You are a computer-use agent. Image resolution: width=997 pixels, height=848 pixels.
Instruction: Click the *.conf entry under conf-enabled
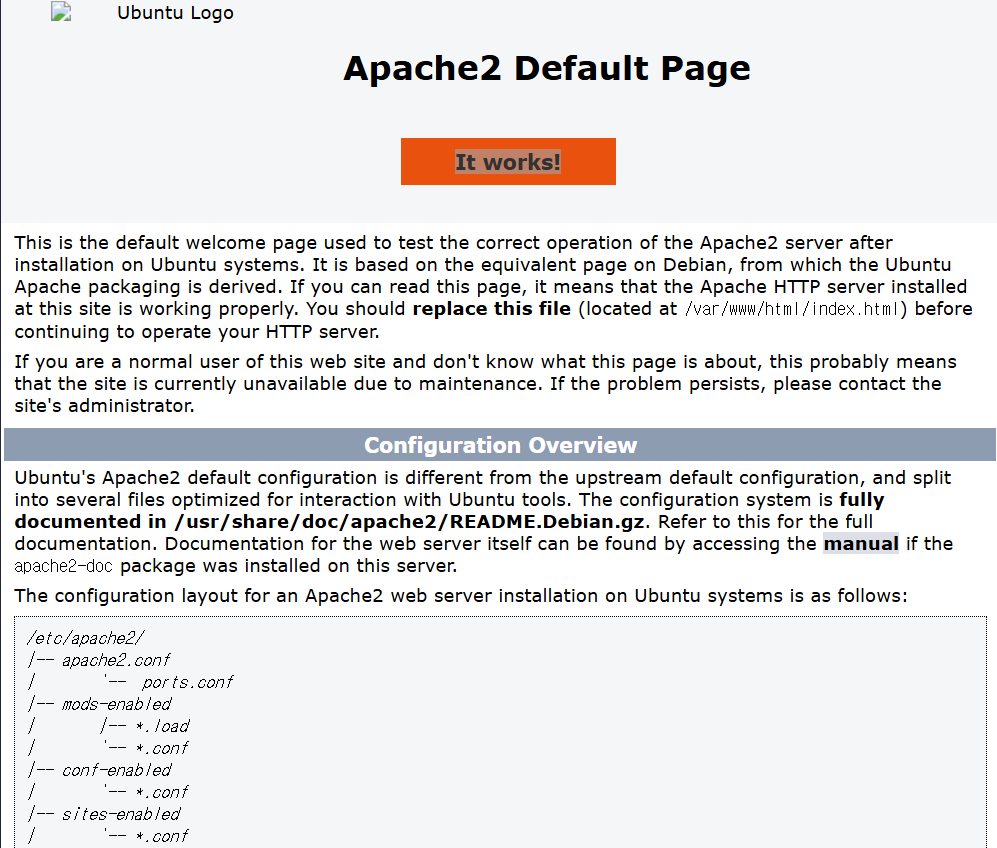(162, 793)
